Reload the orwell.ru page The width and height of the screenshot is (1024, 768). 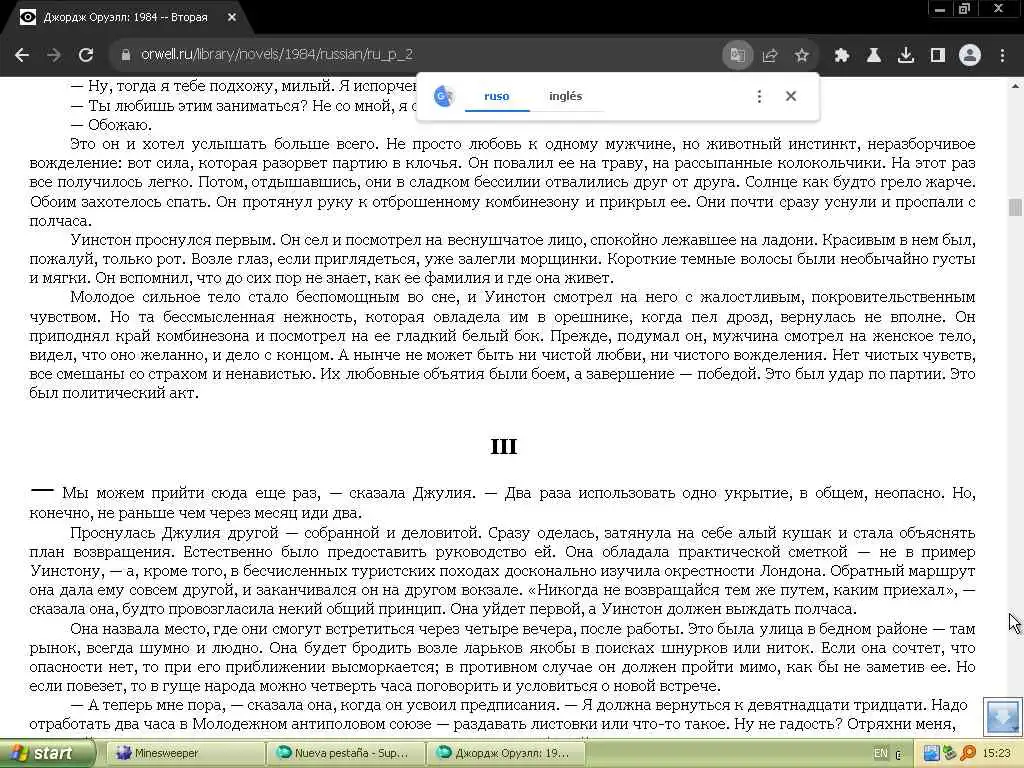tap(86, 55)
